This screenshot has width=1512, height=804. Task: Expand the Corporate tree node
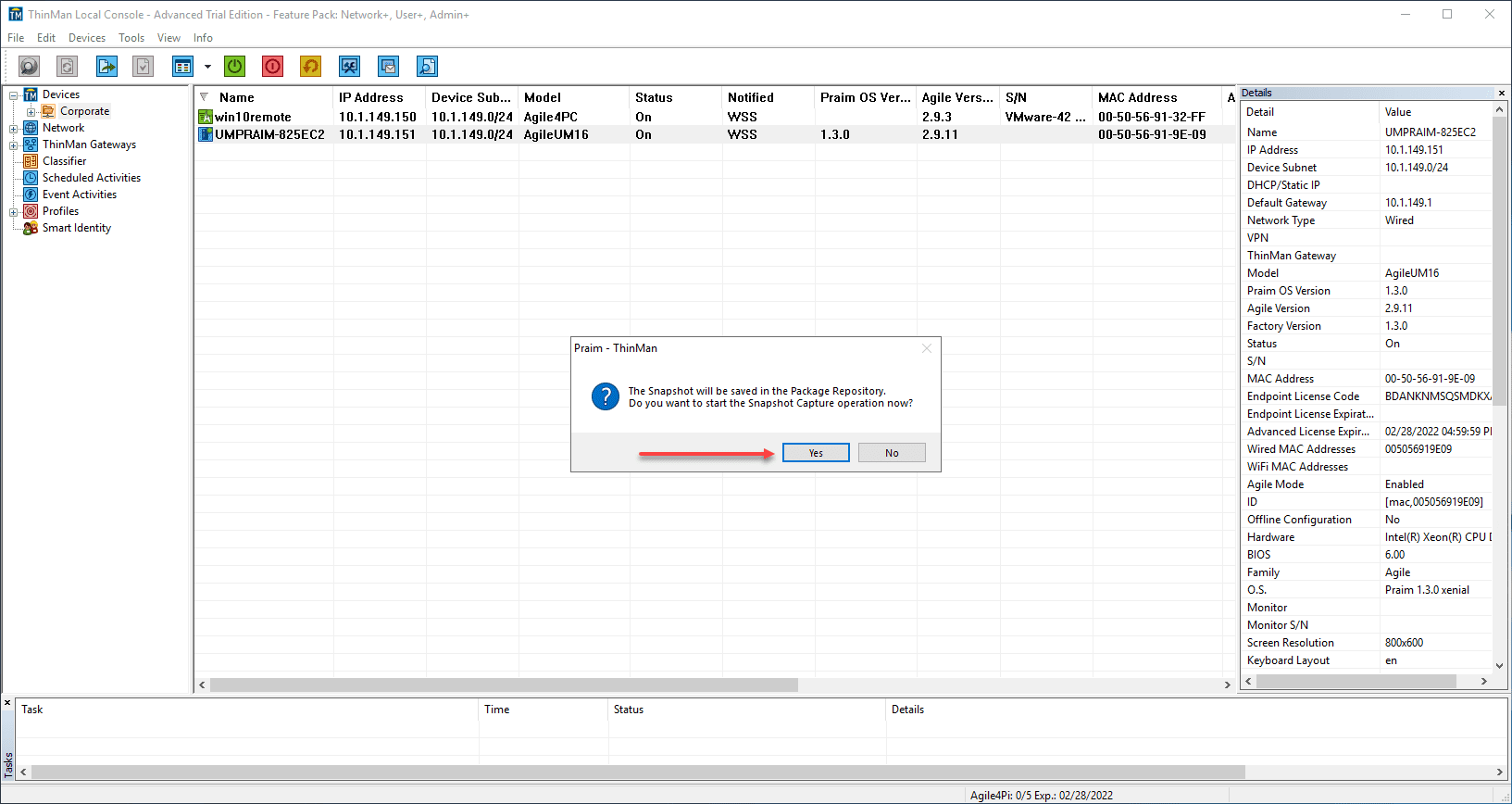31,112
